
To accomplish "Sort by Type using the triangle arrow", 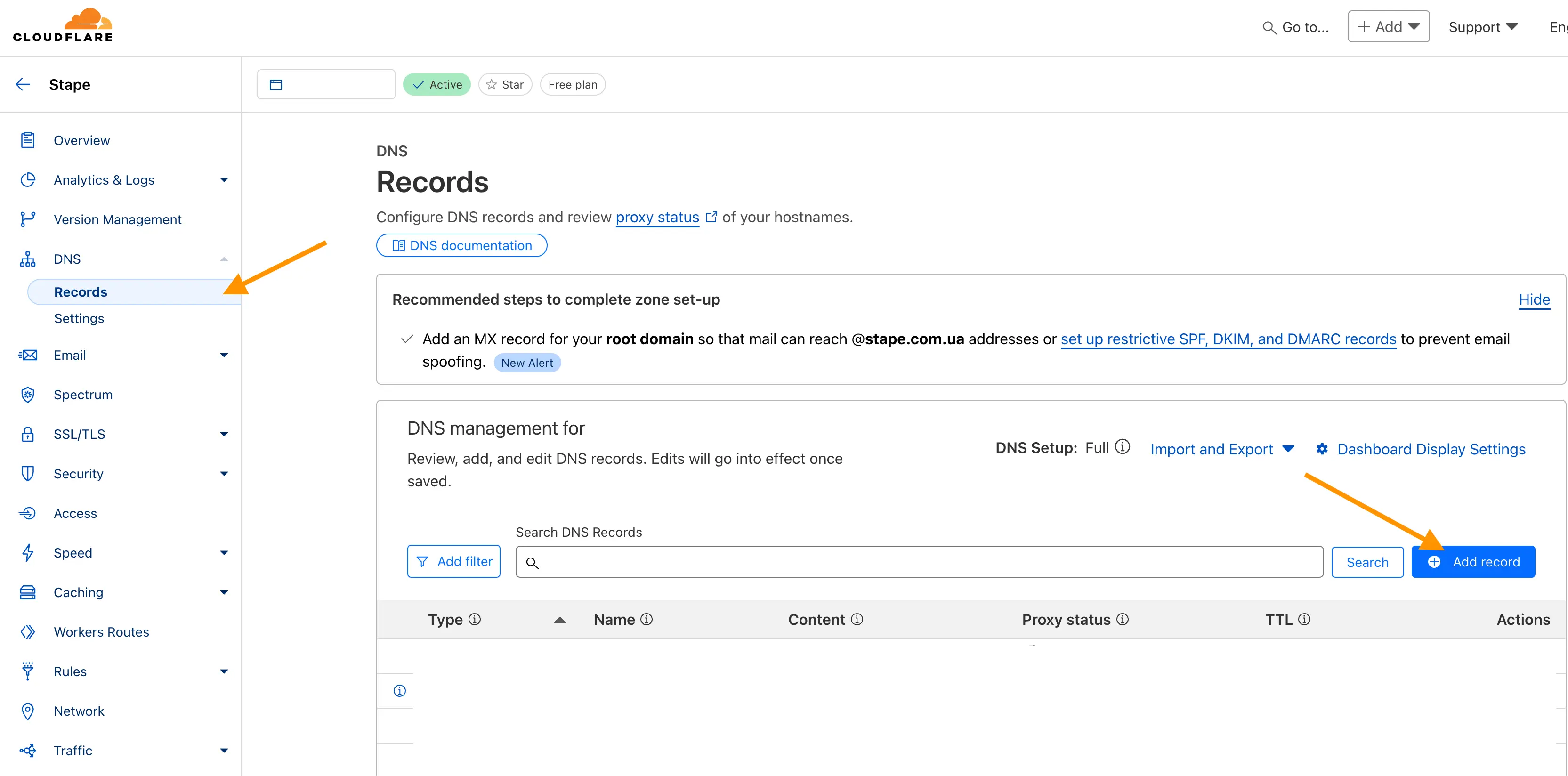I will (559, 620).
